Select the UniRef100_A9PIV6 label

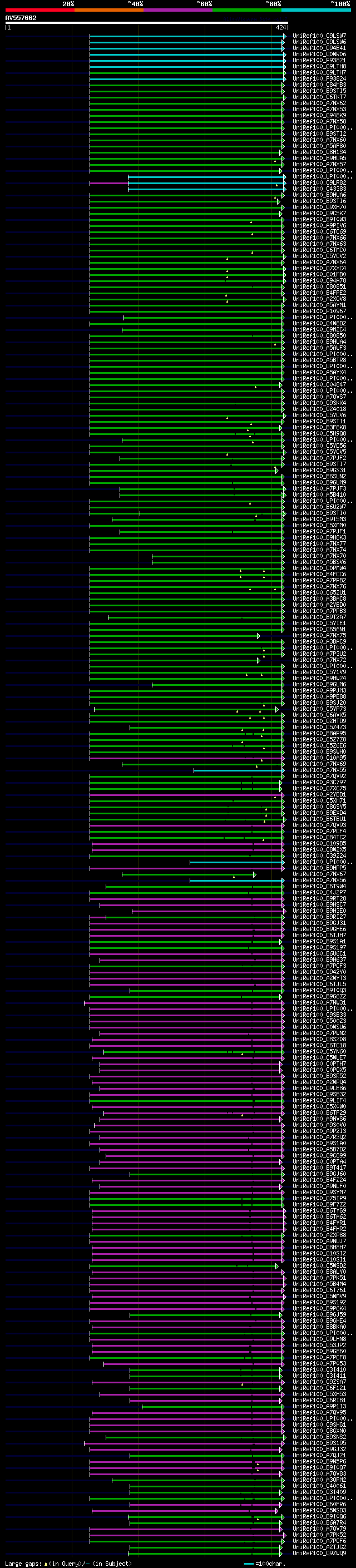319,226
